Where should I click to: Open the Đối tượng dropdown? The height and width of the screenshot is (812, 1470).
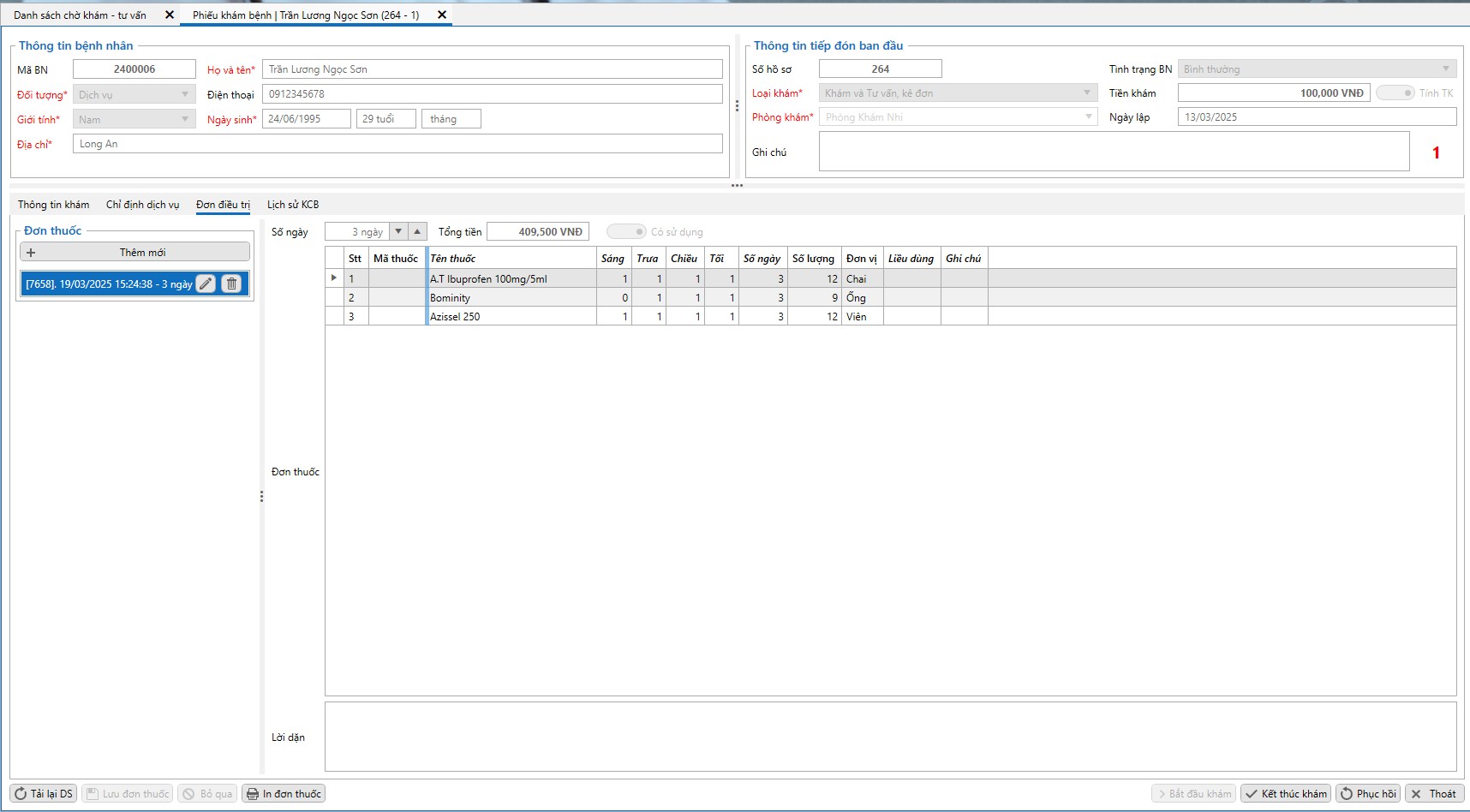click(134, 94)
